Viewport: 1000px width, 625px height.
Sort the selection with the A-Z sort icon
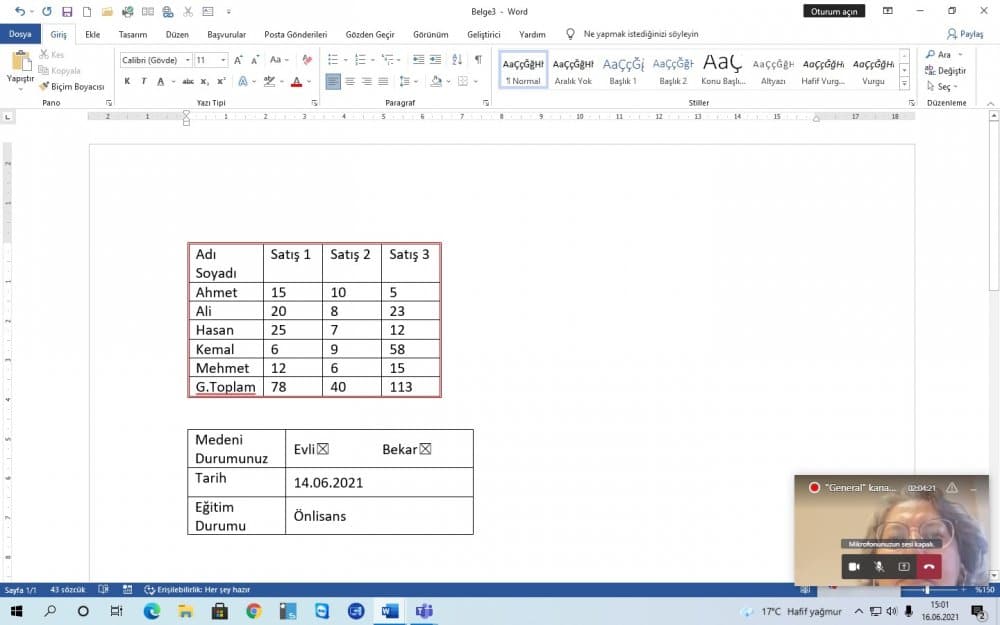pyautogui.click(x=457, y=59)
